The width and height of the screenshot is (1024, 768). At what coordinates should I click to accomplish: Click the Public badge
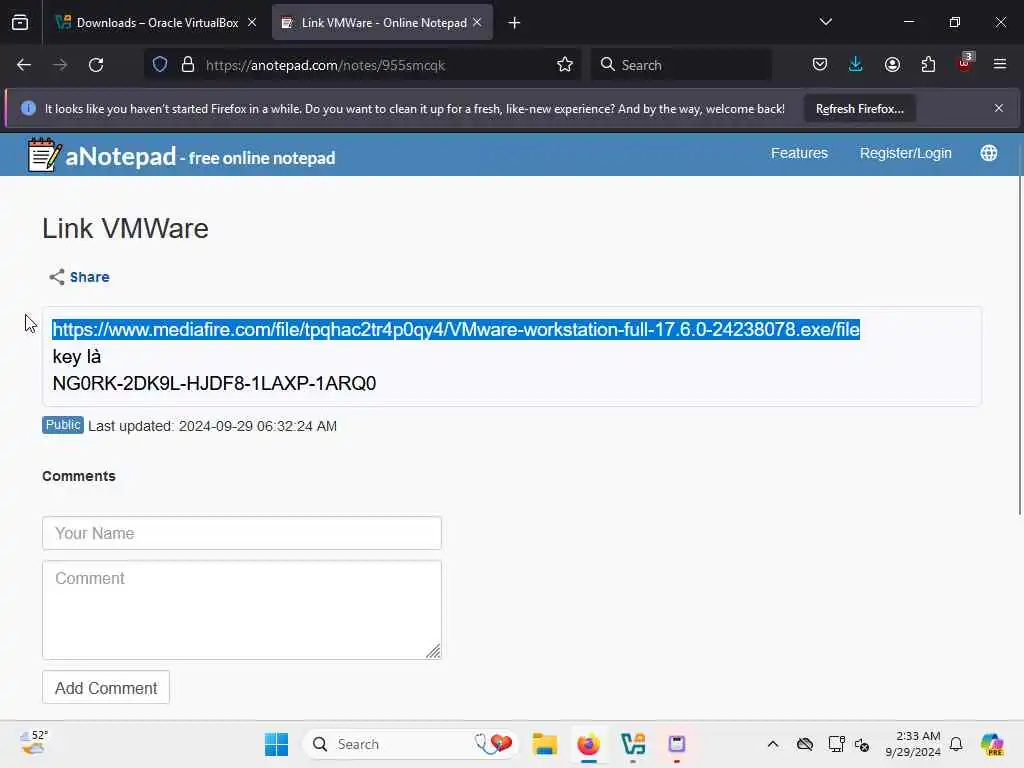[x=63, y=425]
